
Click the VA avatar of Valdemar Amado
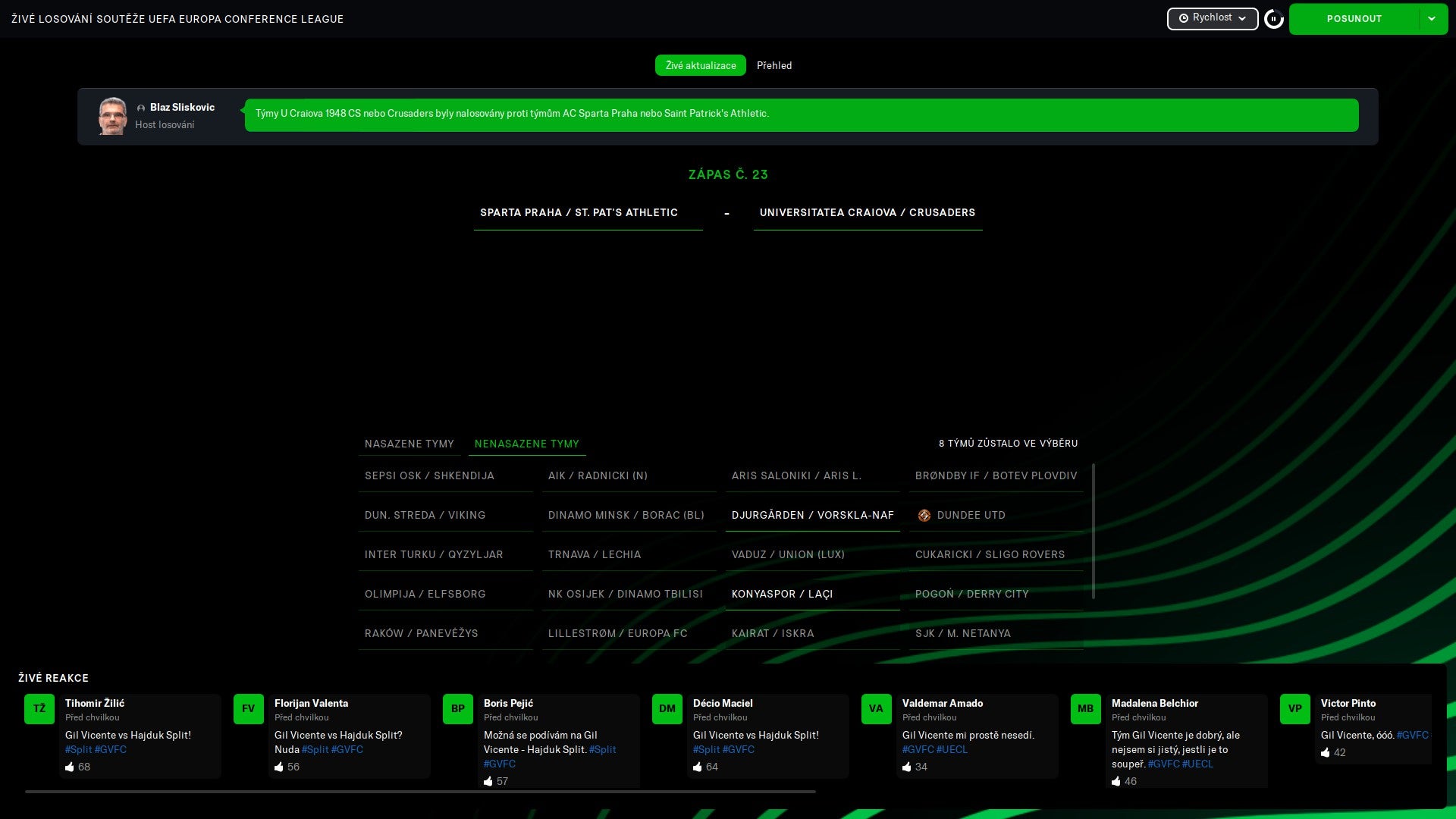[x=877, y=709]
